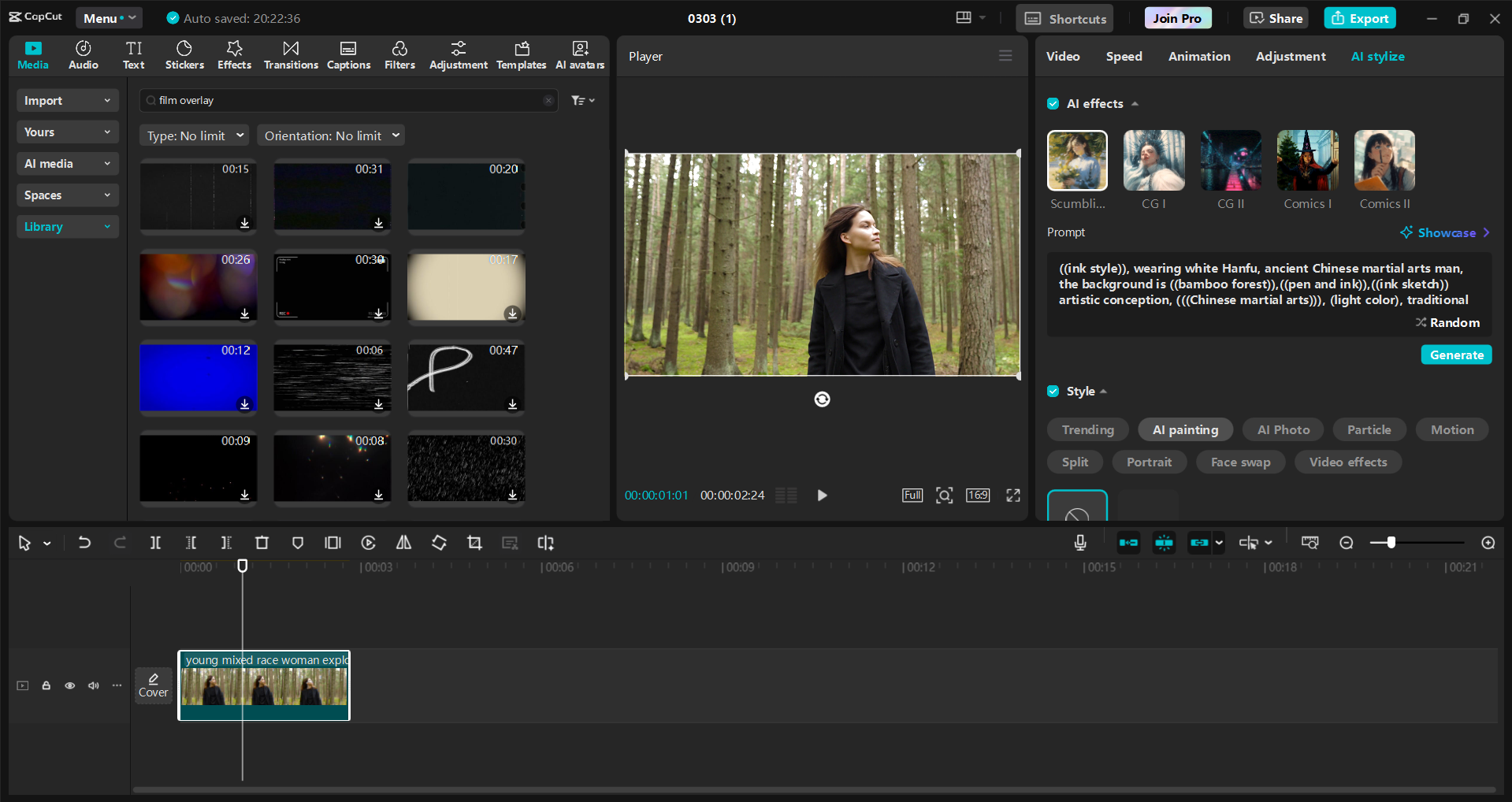1512x802 pixels.
Task: Click the Mirror flip icon
Action: pyautogui.click(x=403, y=543)
